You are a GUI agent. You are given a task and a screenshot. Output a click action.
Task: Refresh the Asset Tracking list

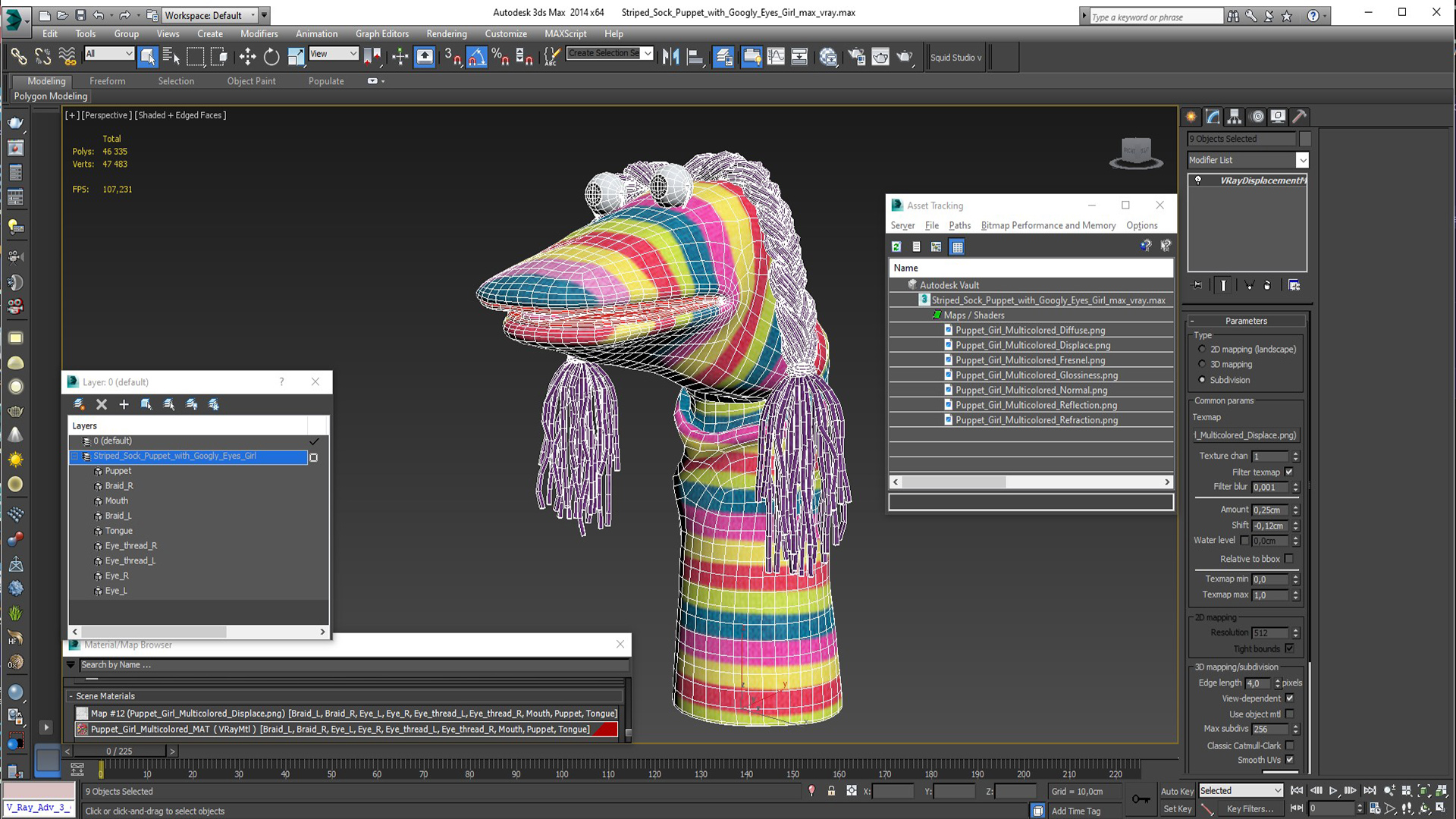[x=896, y=246]
